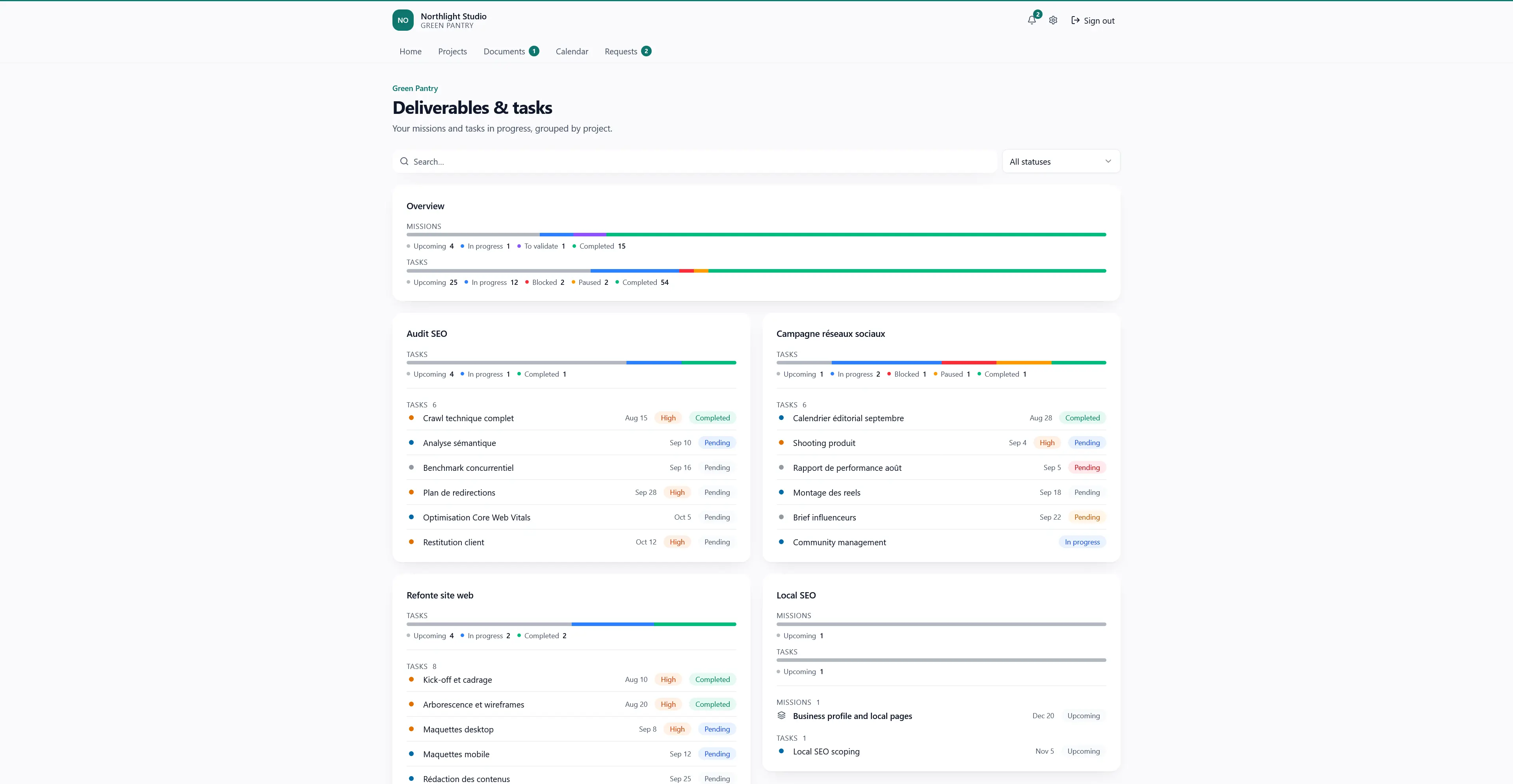Open the Analyse sémantique task

point(571,443)
